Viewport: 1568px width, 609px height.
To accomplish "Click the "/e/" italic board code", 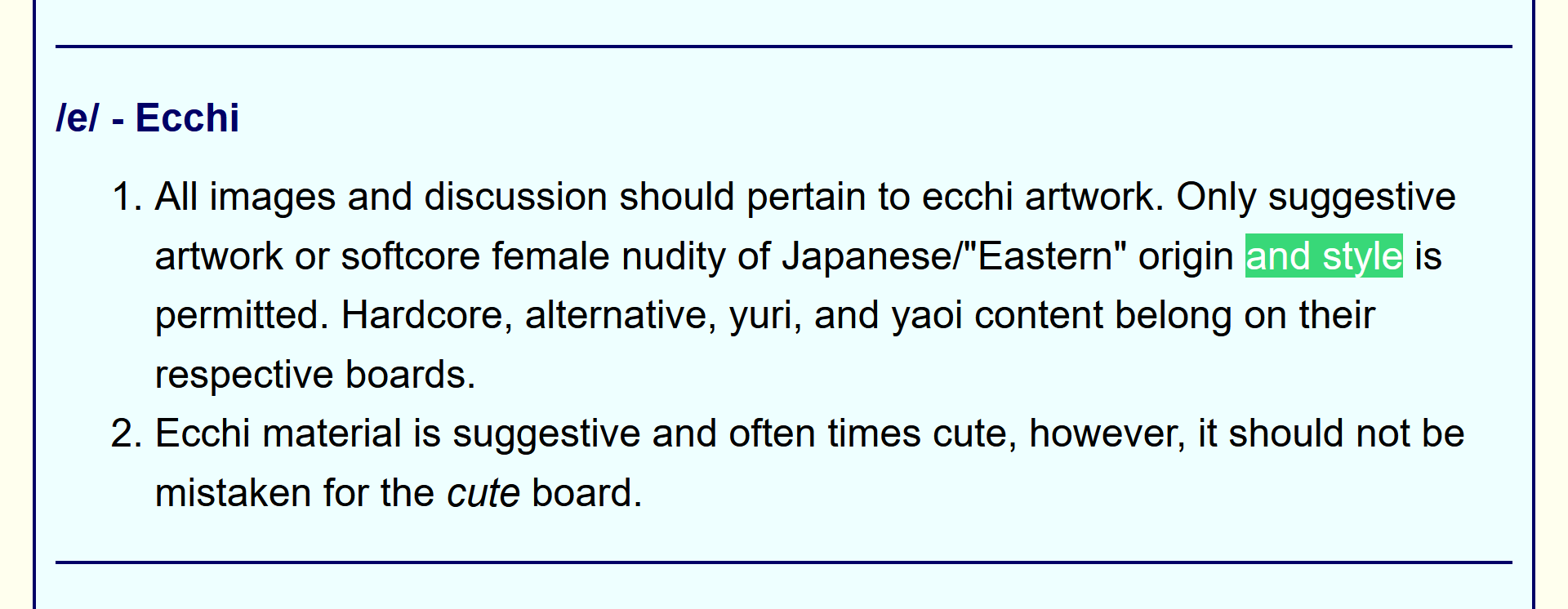I will click(x=78, y=118).
